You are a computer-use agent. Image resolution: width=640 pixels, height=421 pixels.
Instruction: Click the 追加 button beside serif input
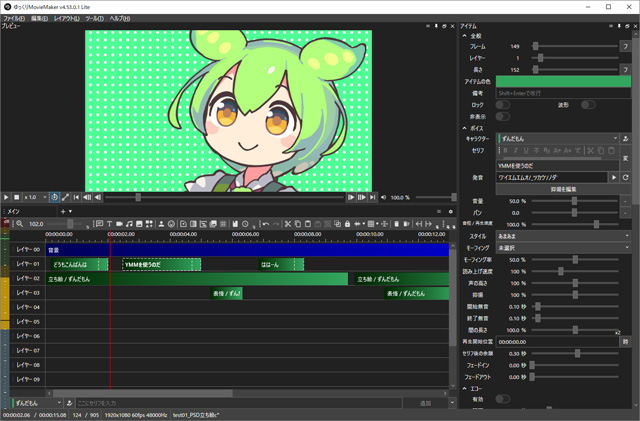(x=425, y=403)
